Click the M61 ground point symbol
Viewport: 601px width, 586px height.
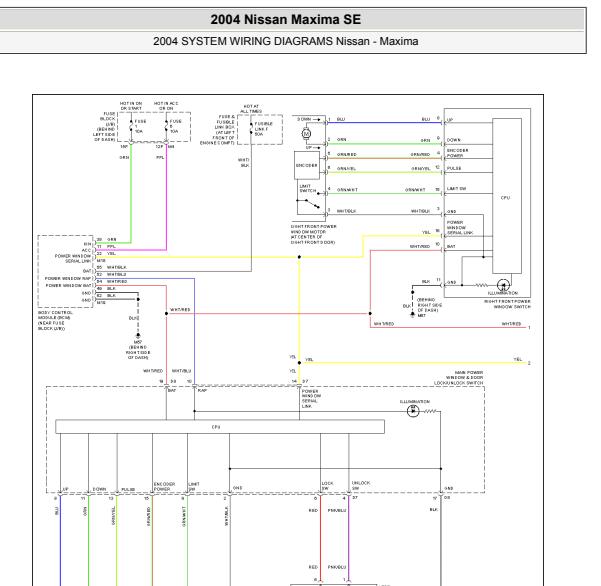tap(412, 314)
